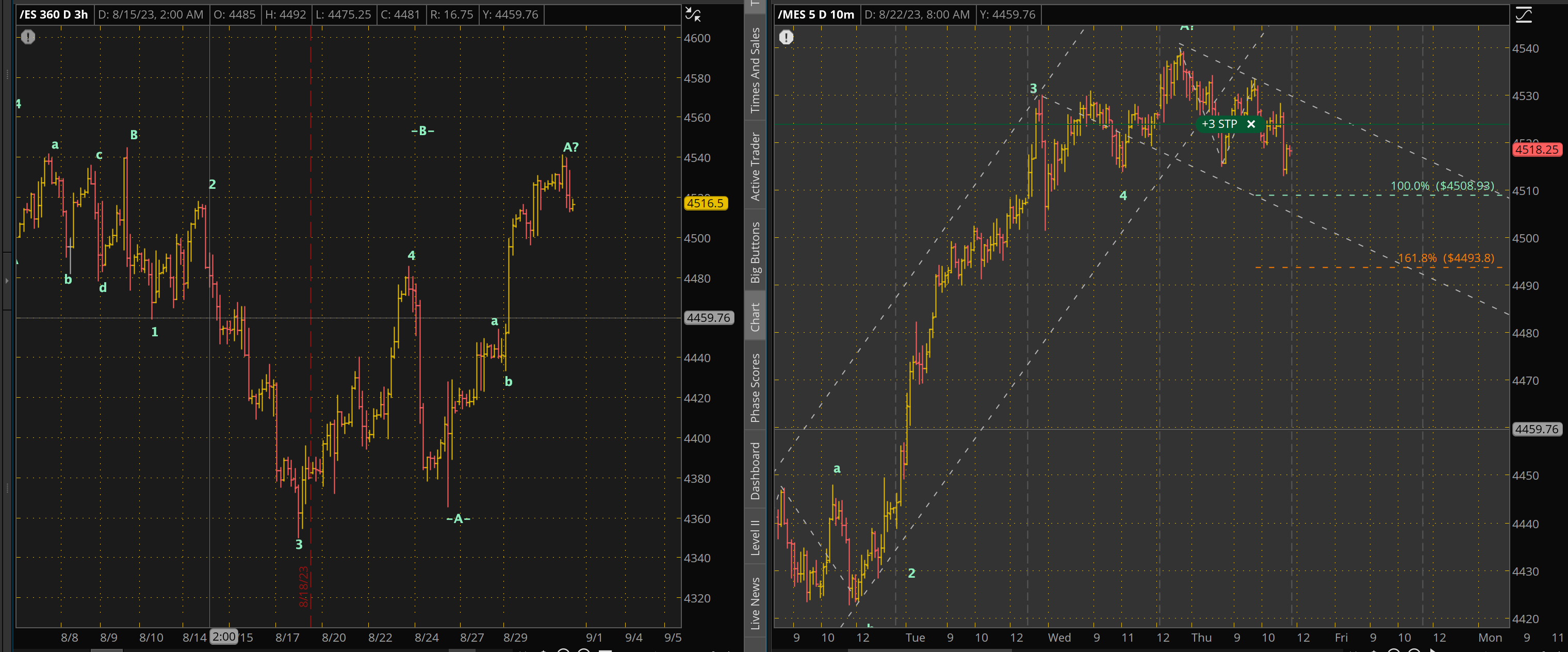The height and width of the screenshot is (652, 1568).
Task: Select the -B- wave label on /ES chart
Action: point(422,131)
